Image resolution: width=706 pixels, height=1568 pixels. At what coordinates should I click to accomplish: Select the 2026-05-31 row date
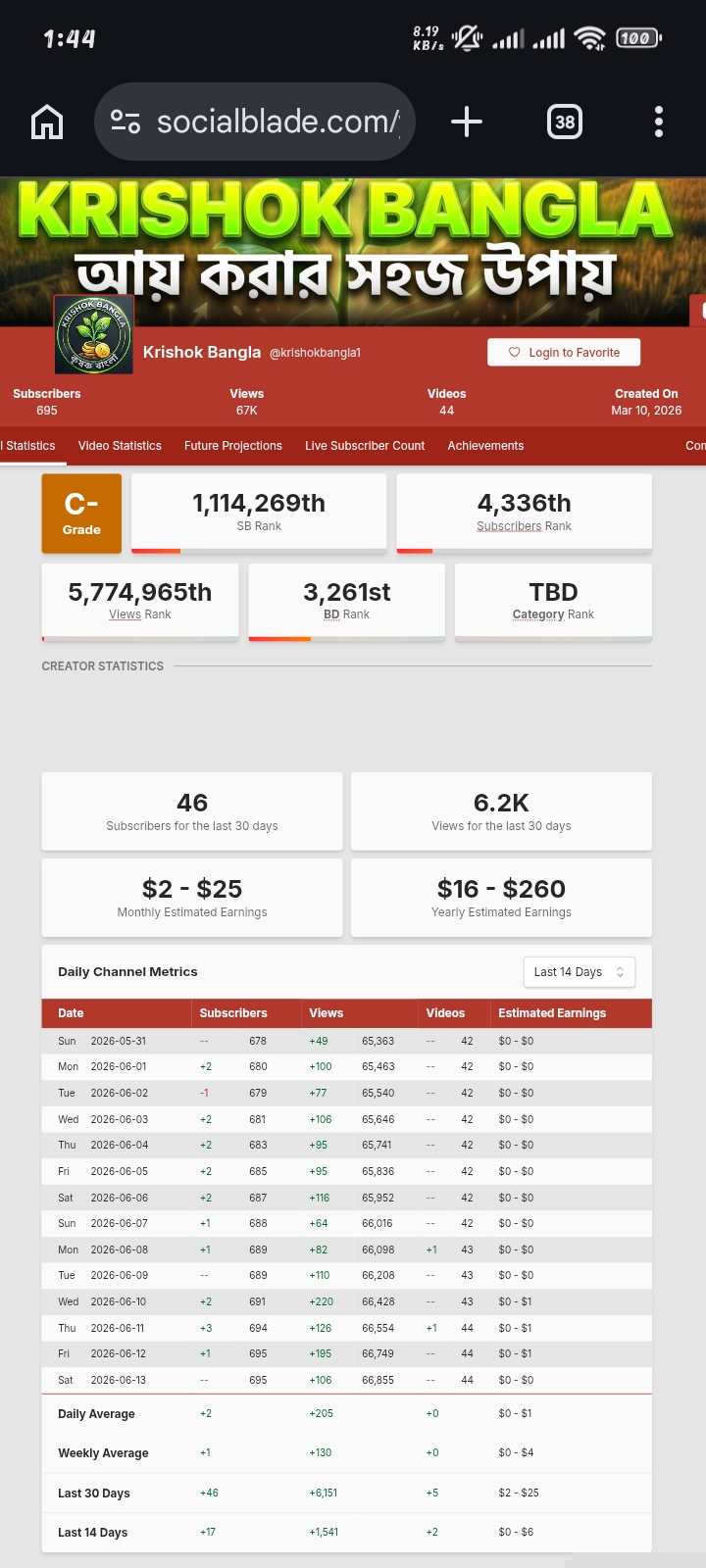(x=119, y=1041)
